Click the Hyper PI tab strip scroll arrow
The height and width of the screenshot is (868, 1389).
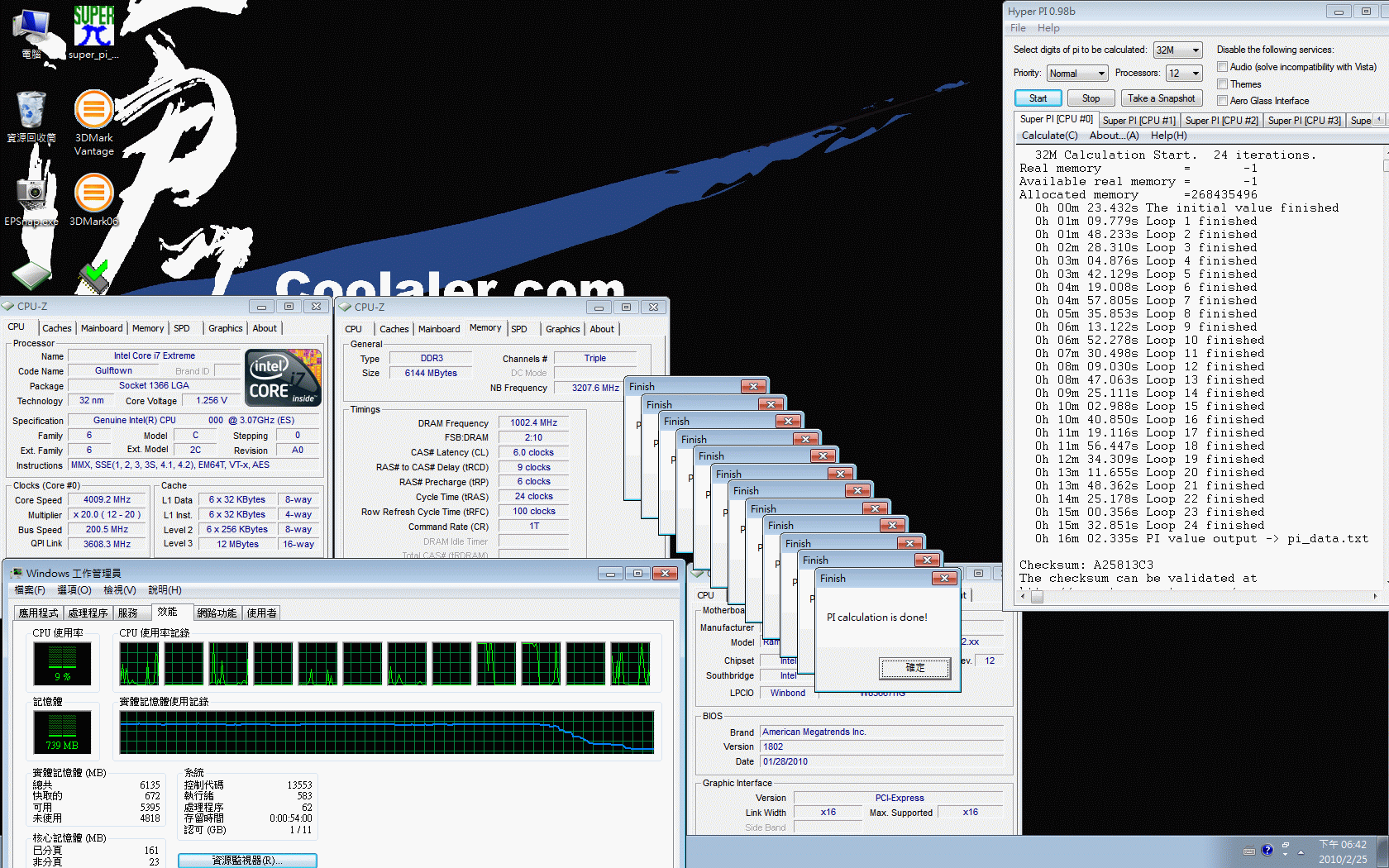1378,119
